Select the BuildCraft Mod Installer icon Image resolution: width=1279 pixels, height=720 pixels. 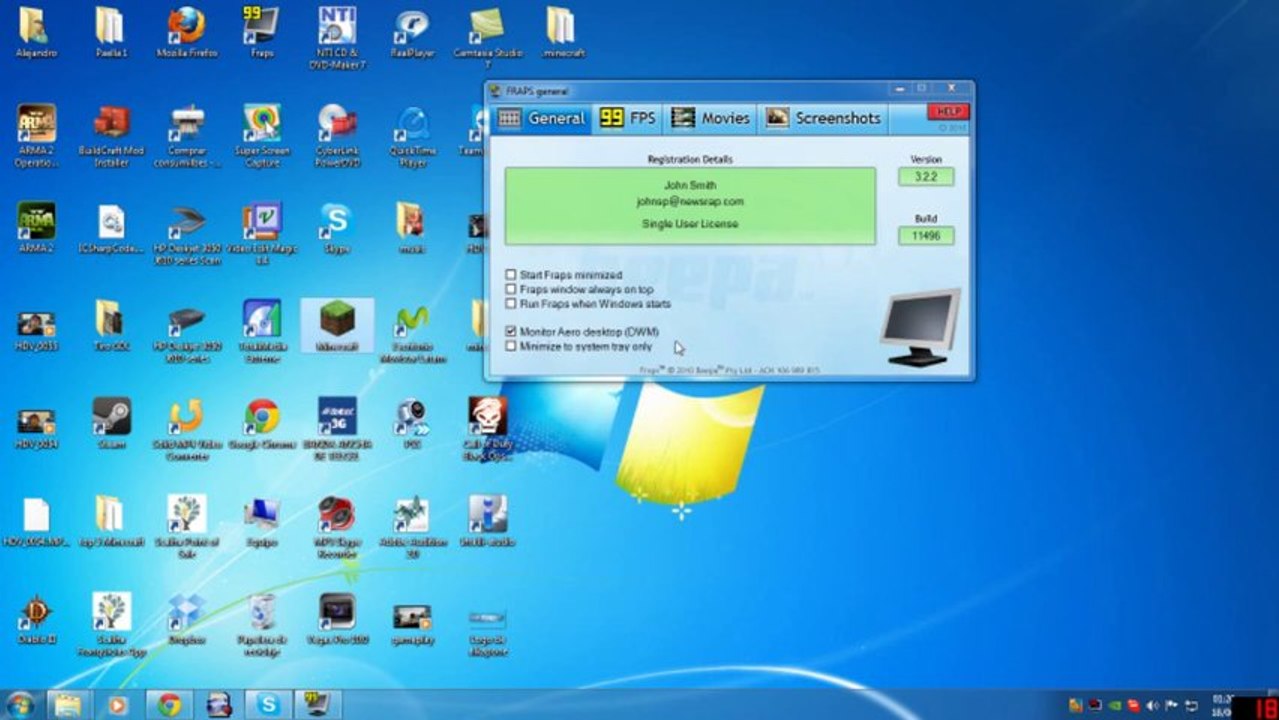111,135
